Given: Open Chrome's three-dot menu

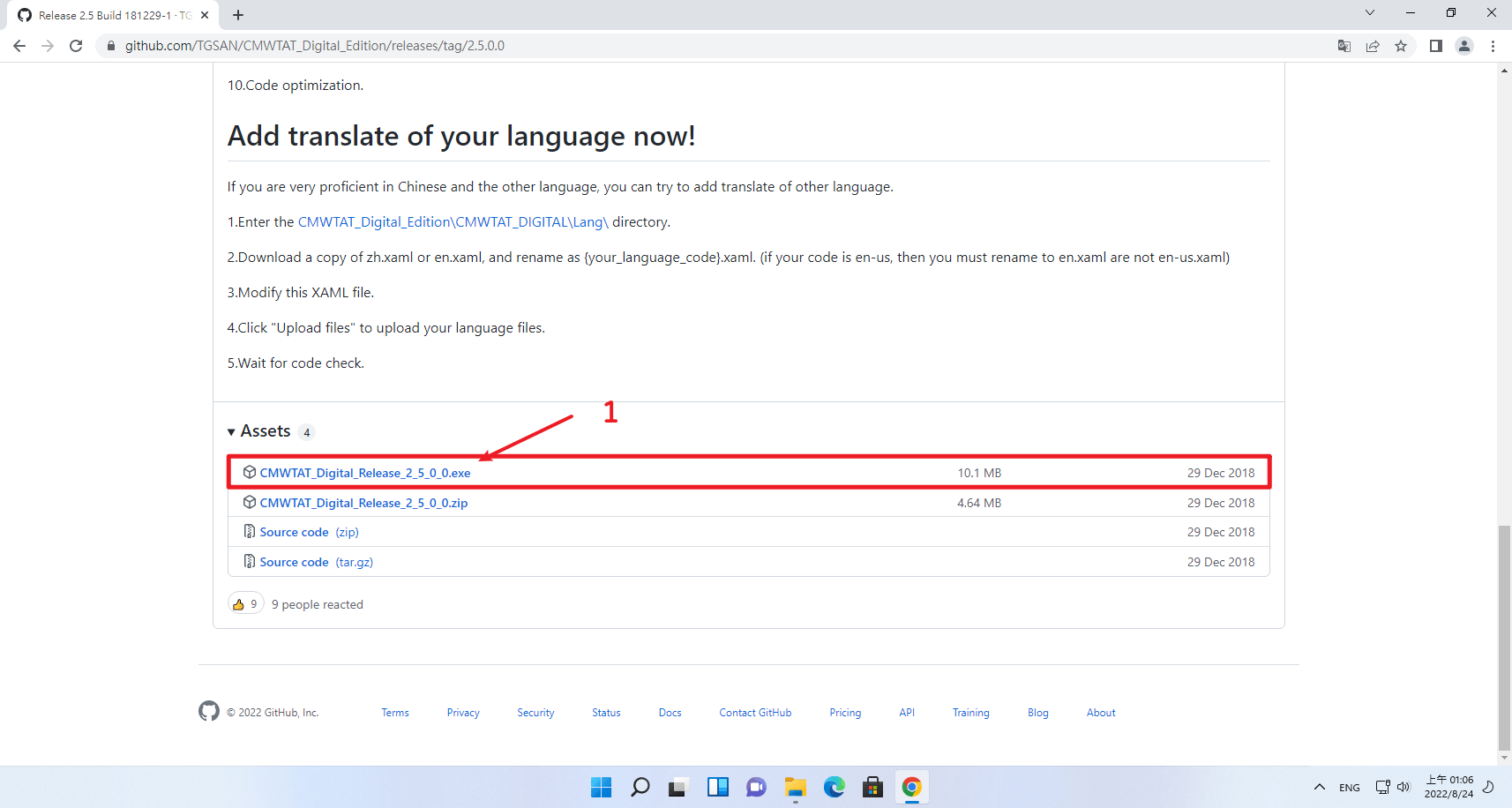Looking at the screenshot, I should click(1493, 46).
